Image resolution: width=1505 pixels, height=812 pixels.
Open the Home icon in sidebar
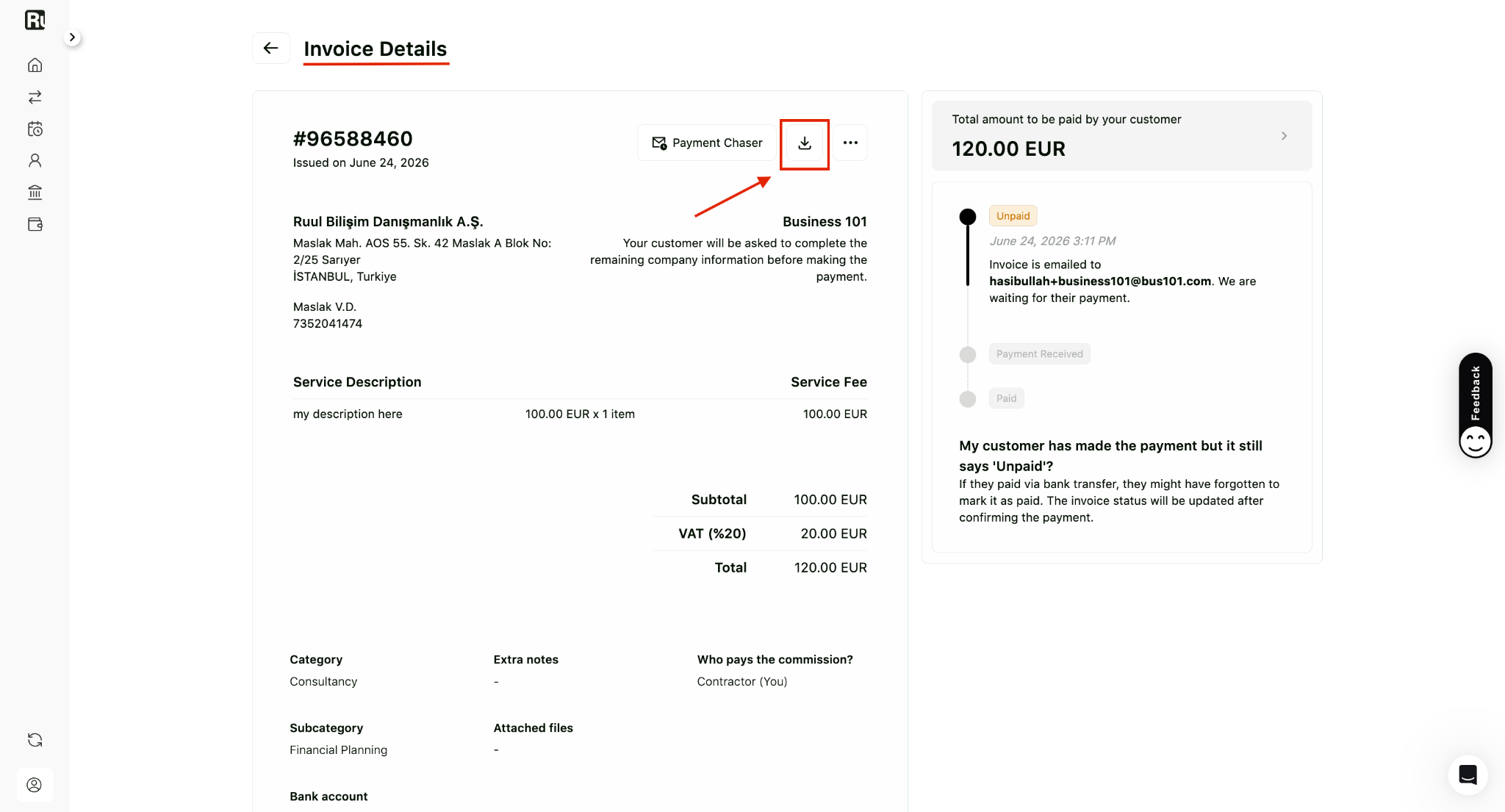[x=35, y=65]
